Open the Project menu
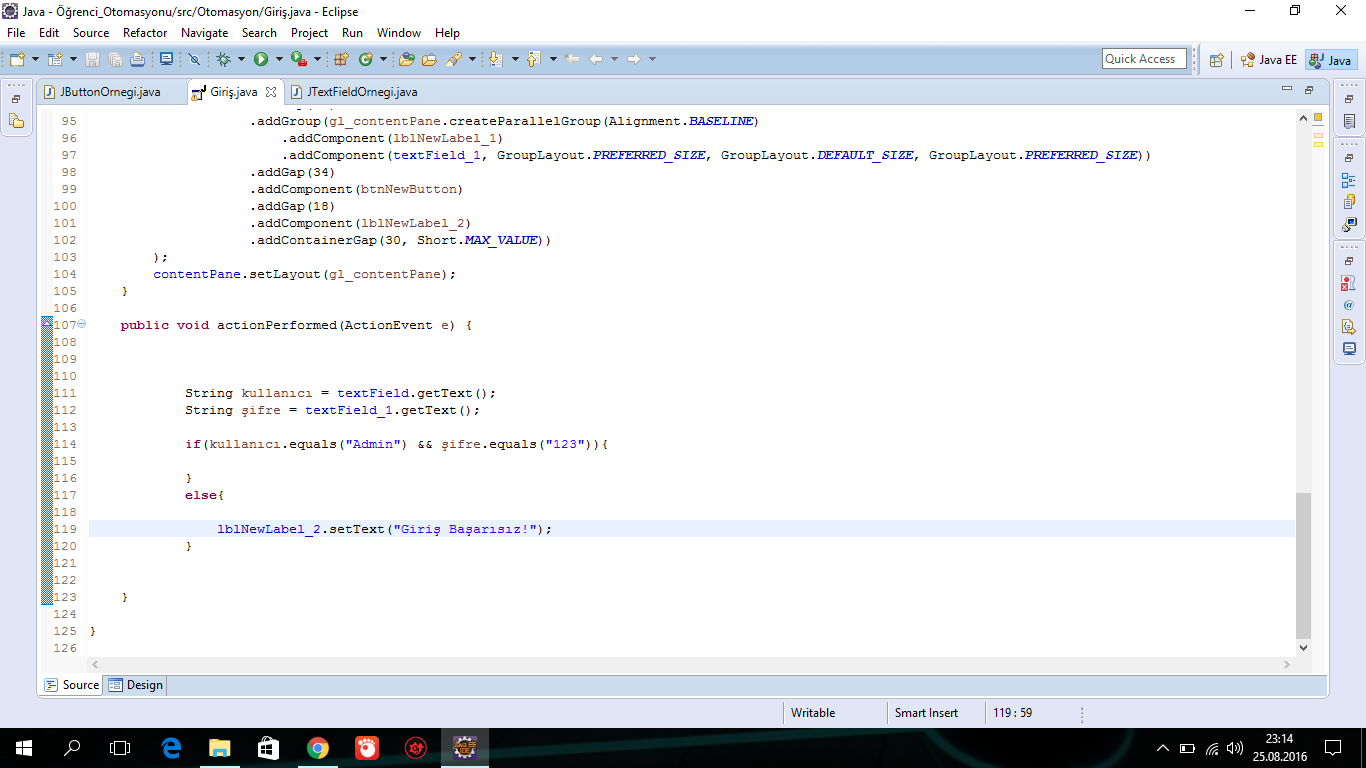1366x768 pixels. click(x=309, y=33)
